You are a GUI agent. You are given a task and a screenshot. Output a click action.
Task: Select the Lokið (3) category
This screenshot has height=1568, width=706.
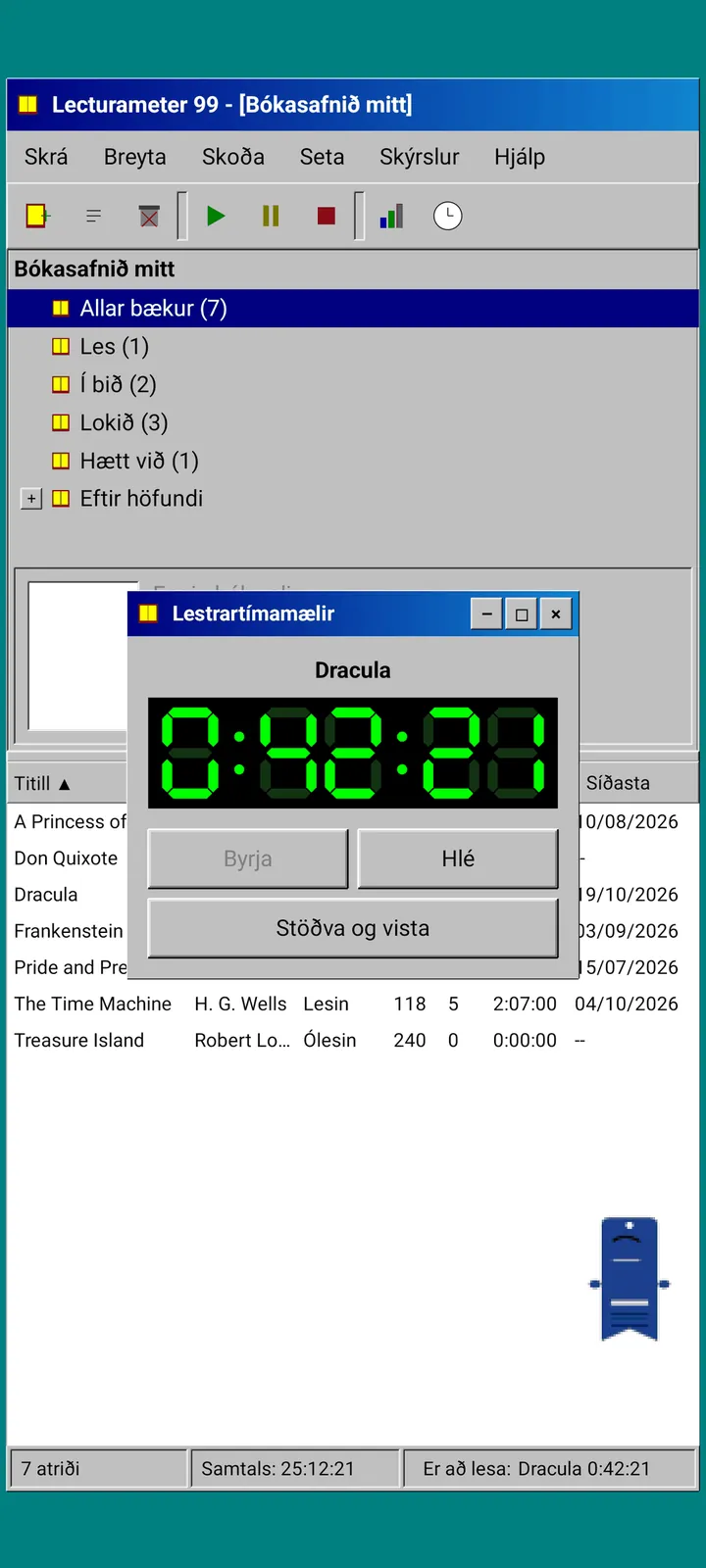tap(124, 422)
